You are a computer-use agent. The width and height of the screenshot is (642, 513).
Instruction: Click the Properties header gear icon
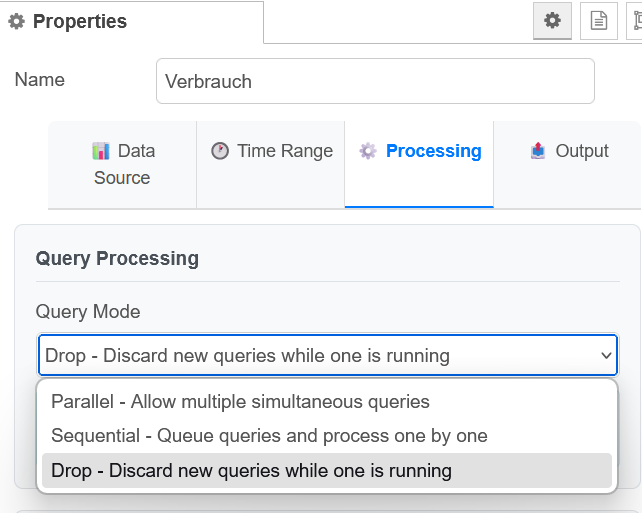point(16,21)
